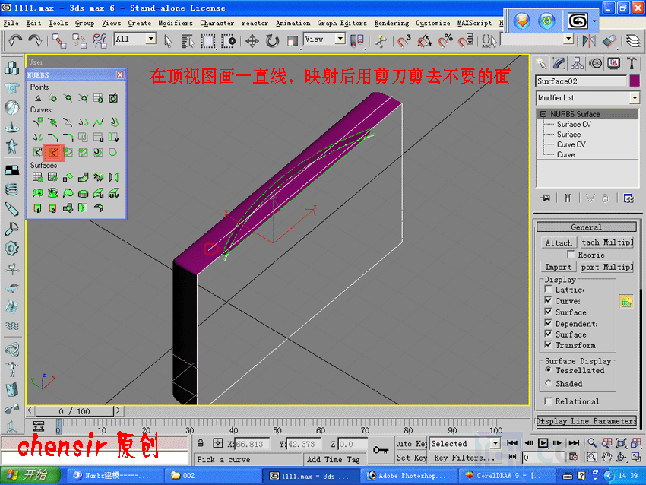This screenshot has height=485, width=646.
Task: Open Key Filters dialog
Action: 464,458
